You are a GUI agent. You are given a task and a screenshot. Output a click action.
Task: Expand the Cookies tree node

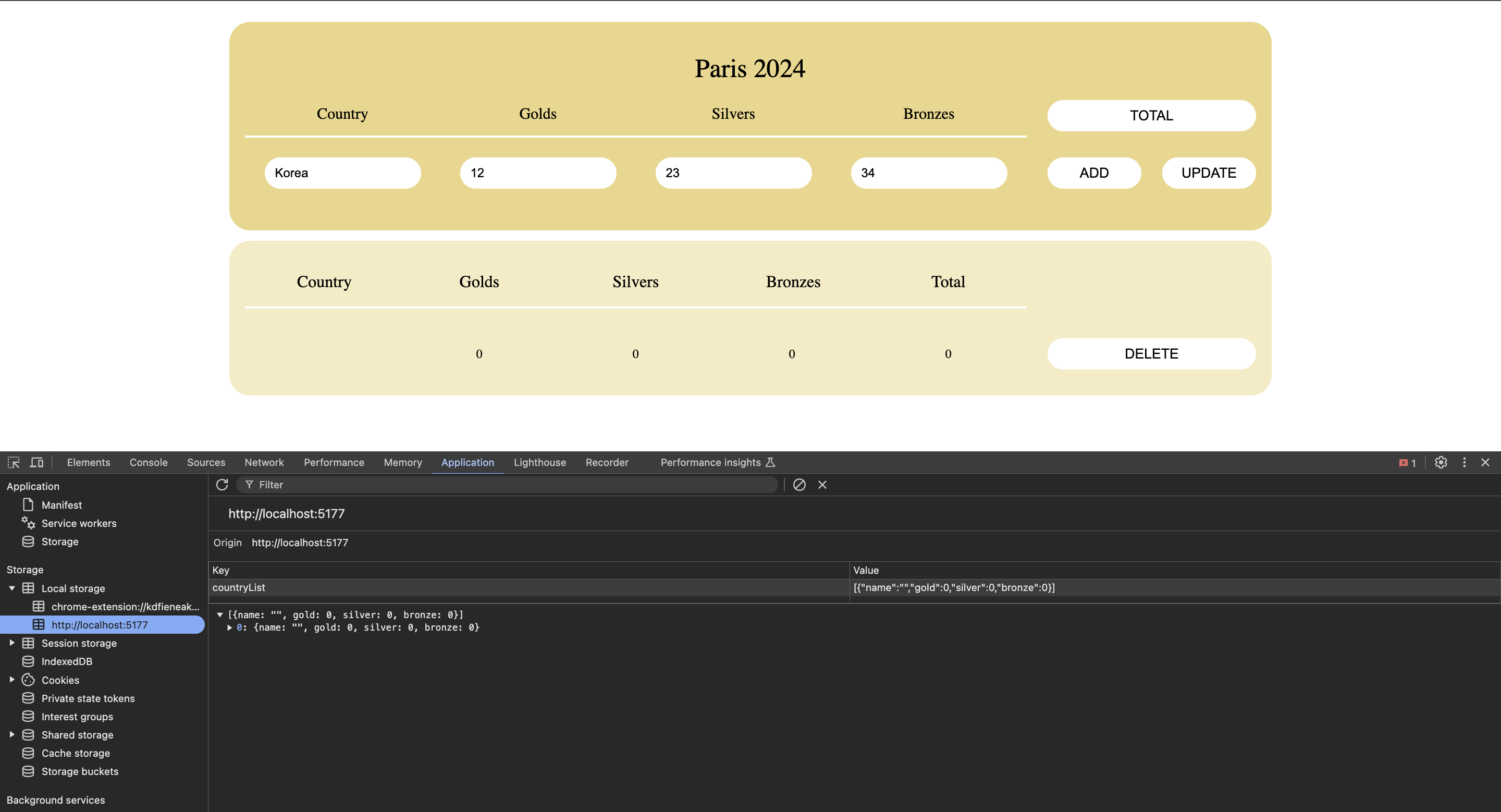(11, 680)
